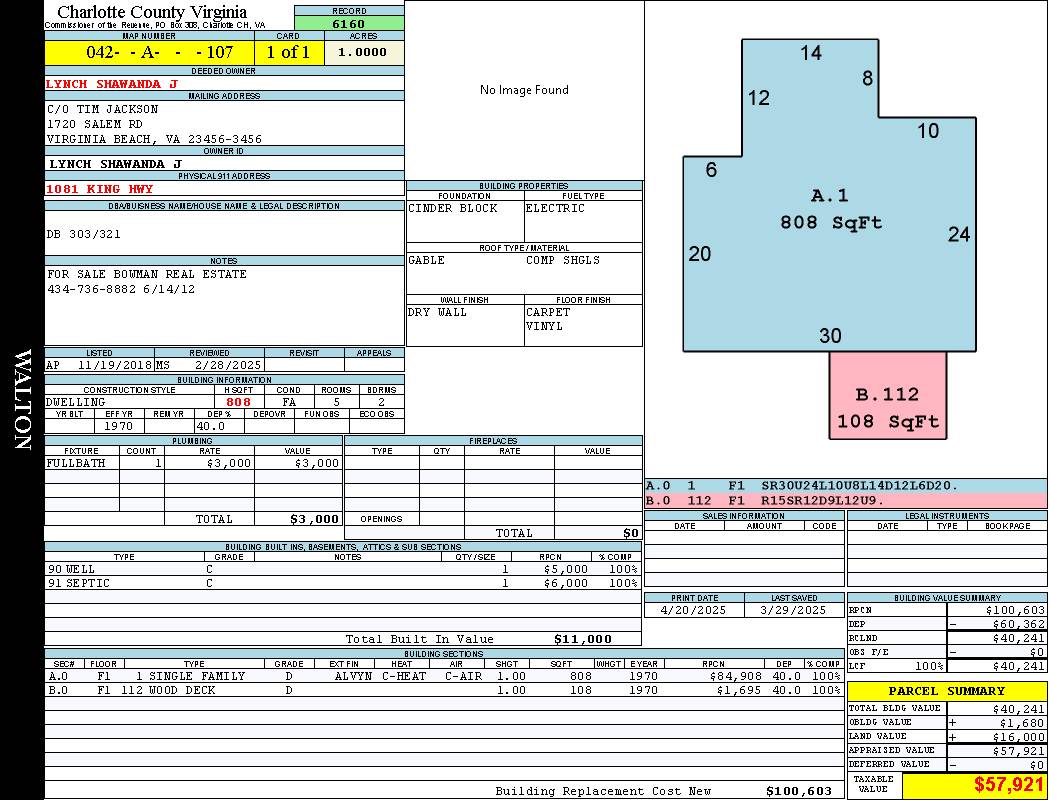The height and width of the screenshot is (800, 1050).
Task: Select the red HSQFT value 808
Action: [238, 402]
